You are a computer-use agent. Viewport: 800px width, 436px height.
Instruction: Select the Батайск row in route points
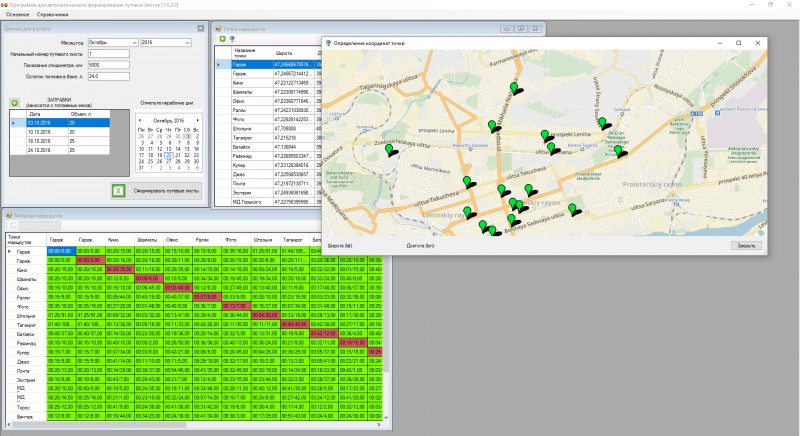coord(269,147)
